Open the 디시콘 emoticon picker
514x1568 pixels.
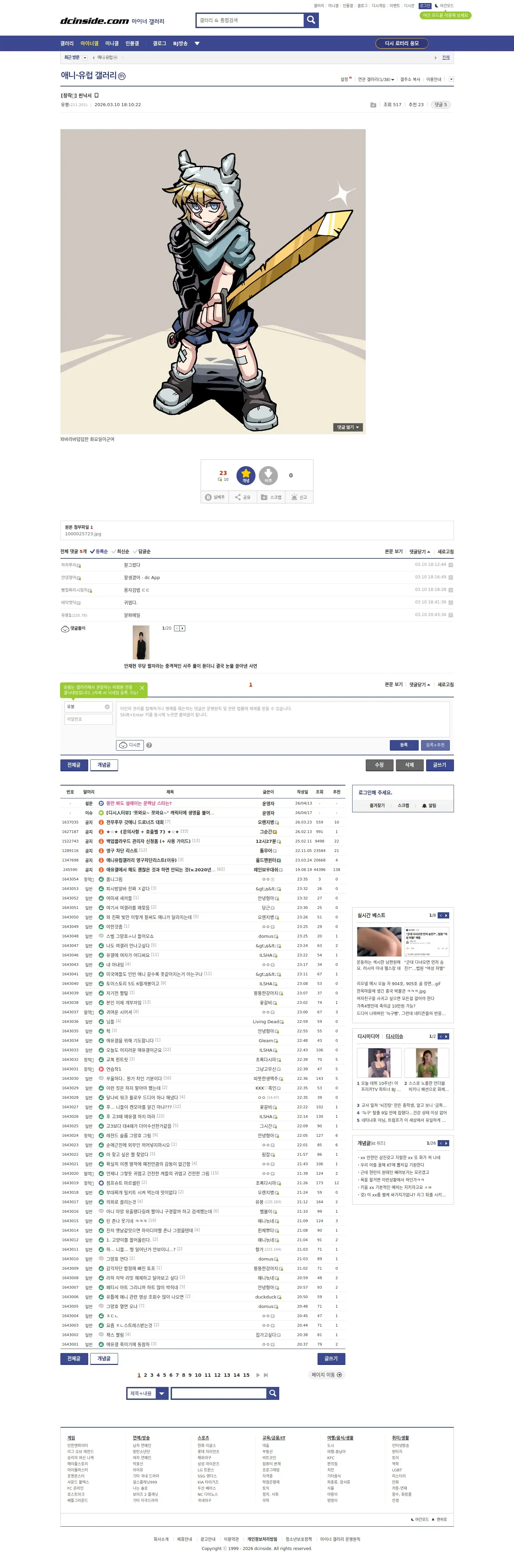point(129,745)
